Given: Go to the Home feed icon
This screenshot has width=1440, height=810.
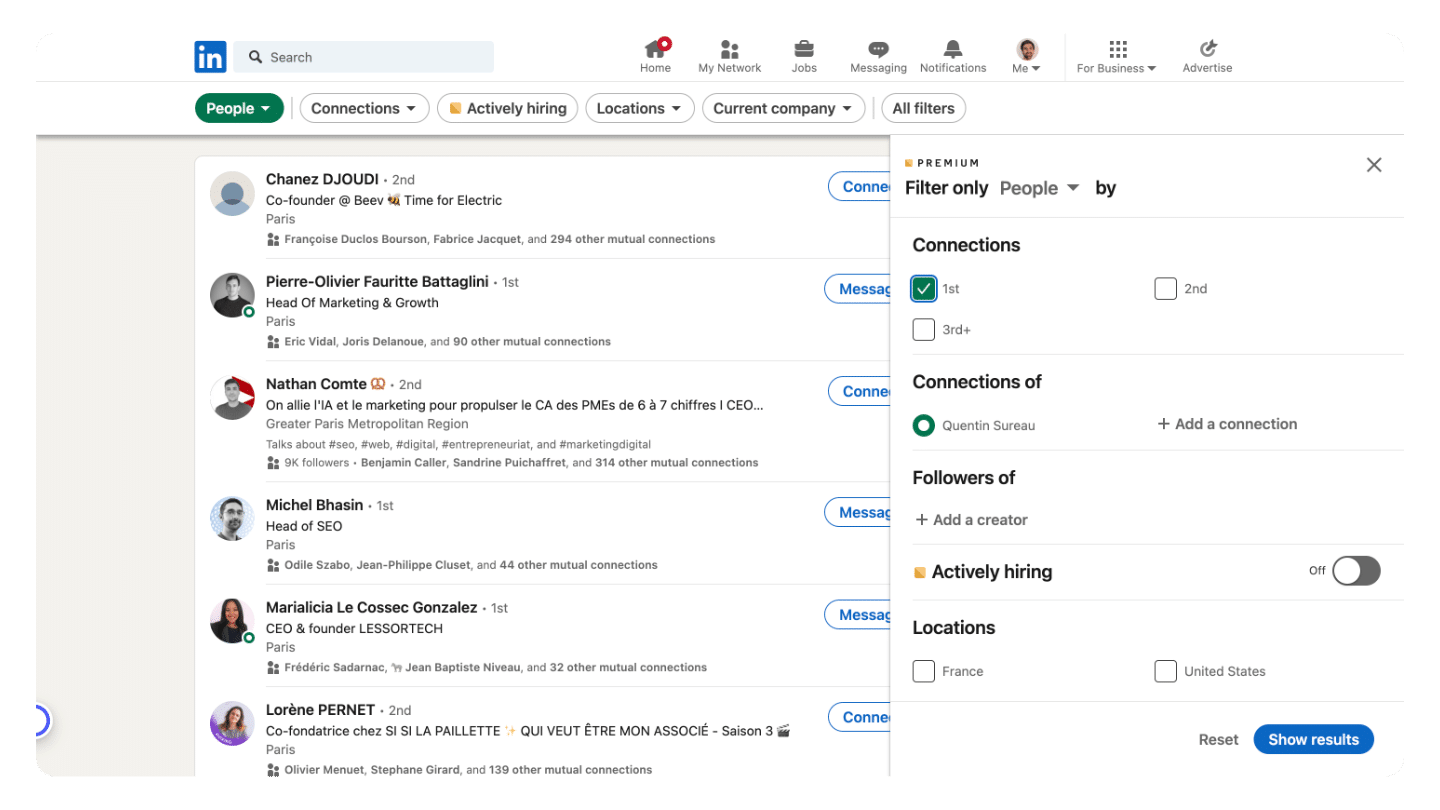Looking at the screenshot, I should (656, 48).
